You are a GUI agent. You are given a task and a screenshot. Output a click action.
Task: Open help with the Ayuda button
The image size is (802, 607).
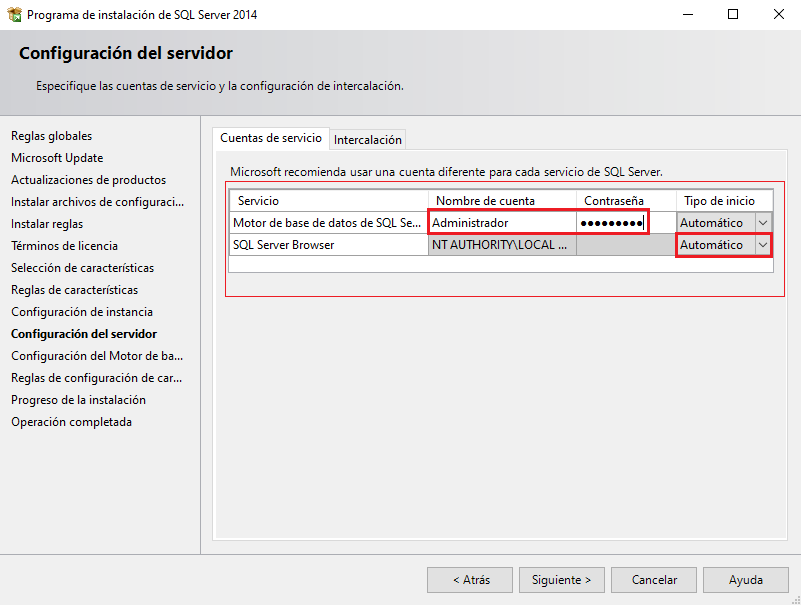pyautogui.click(x=746, y=580)
